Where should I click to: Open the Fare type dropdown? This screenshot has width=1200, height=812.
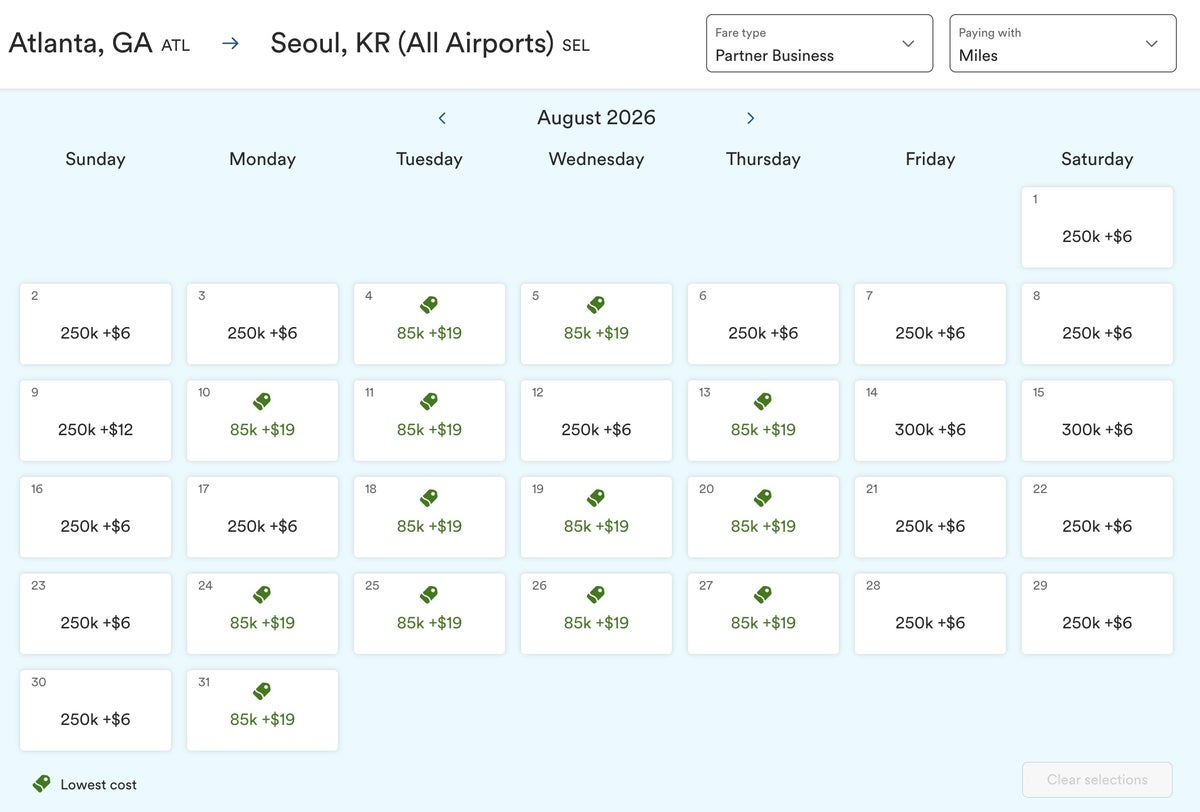[x=818, y=44]
